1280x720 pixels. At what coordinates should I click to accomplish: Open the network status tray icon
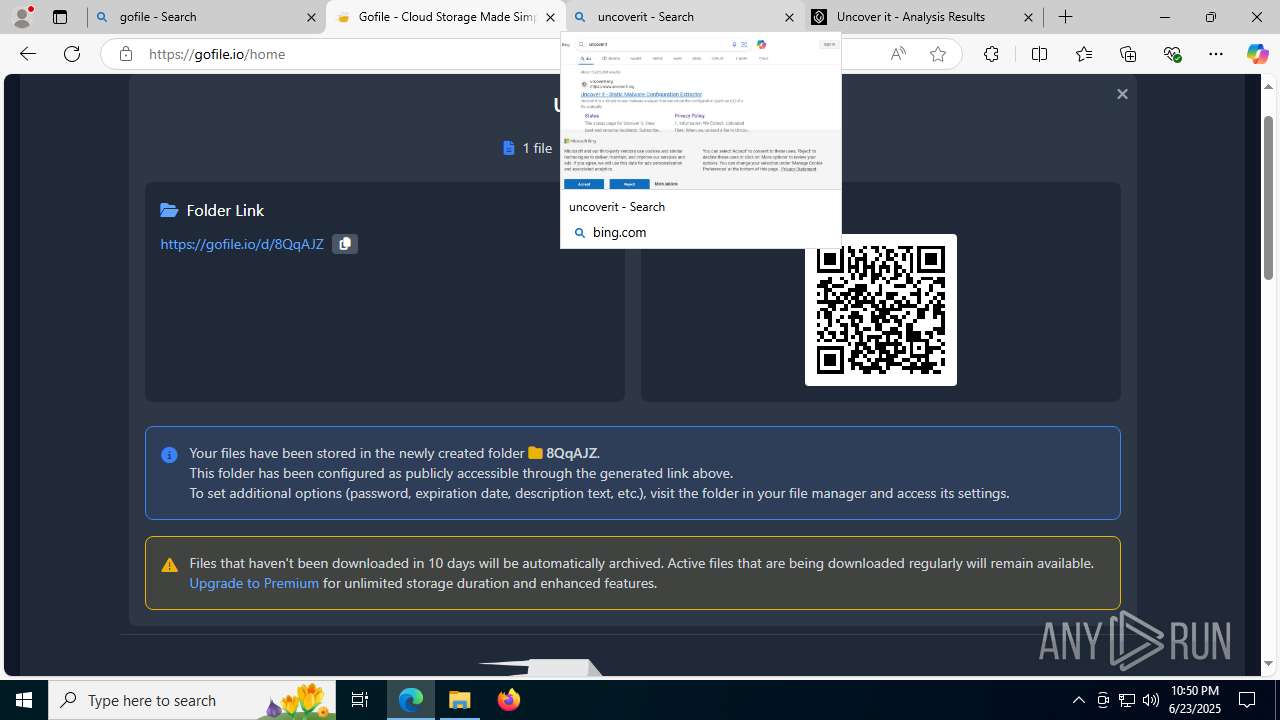[1127, 700]
